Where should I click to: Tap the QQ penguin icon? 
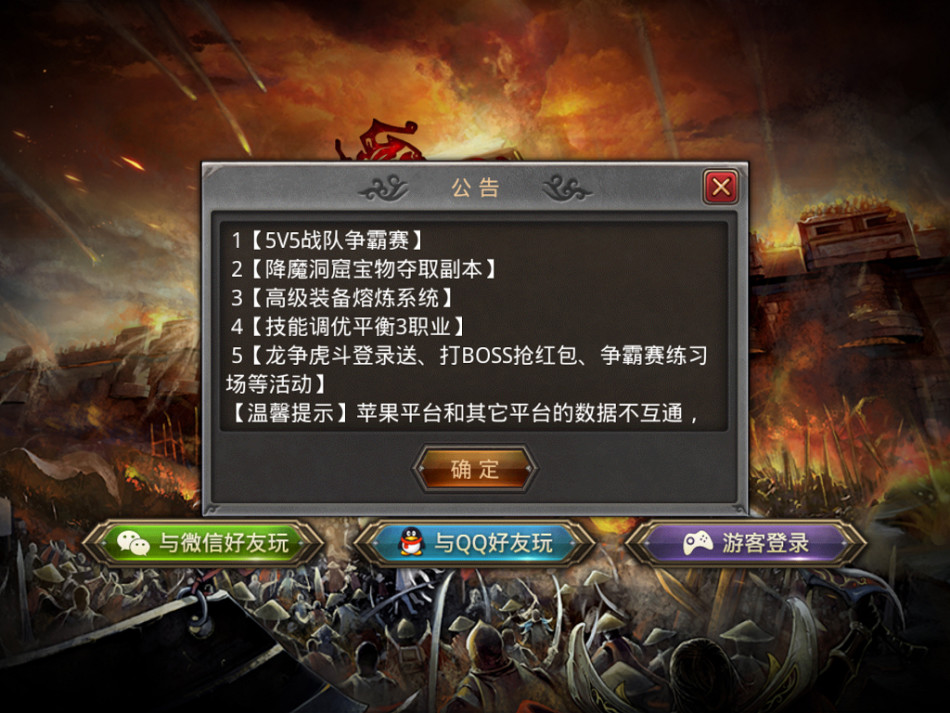coord(411,542)
